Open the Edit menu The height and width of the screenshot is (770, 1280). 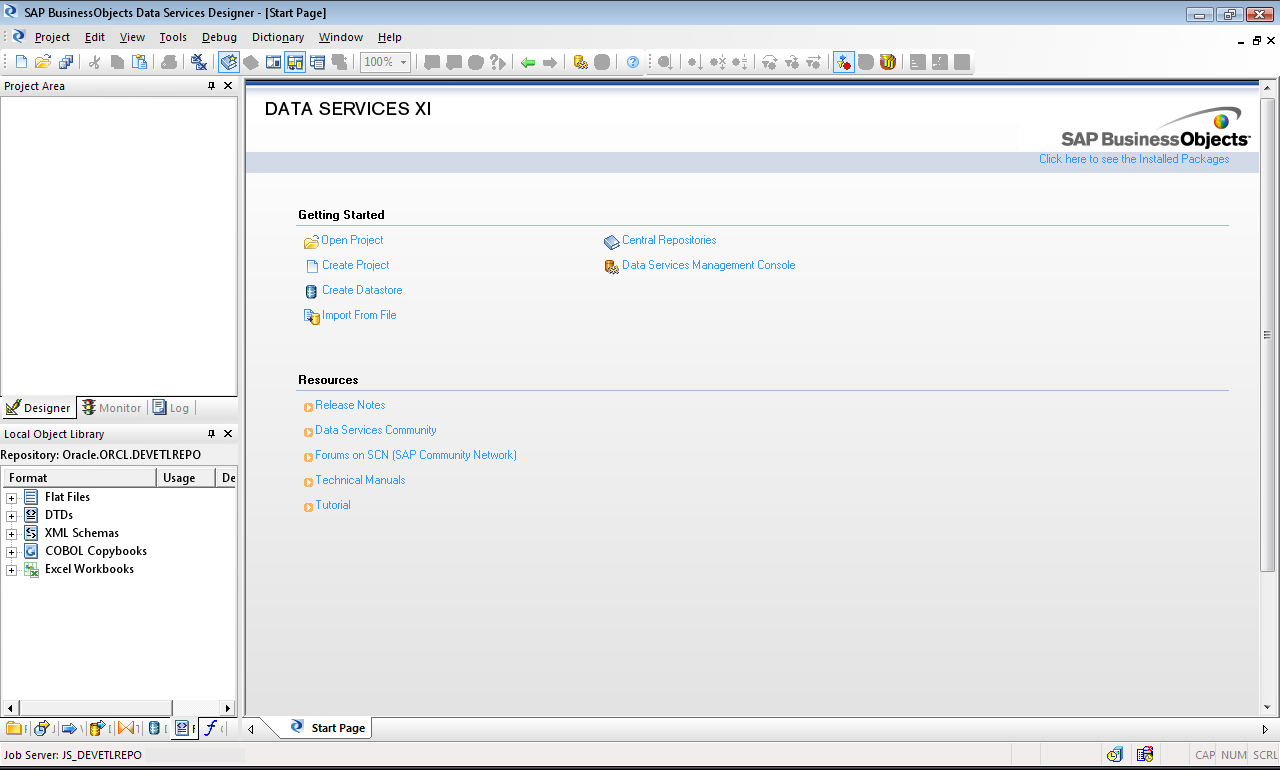(x=95, y=37)
